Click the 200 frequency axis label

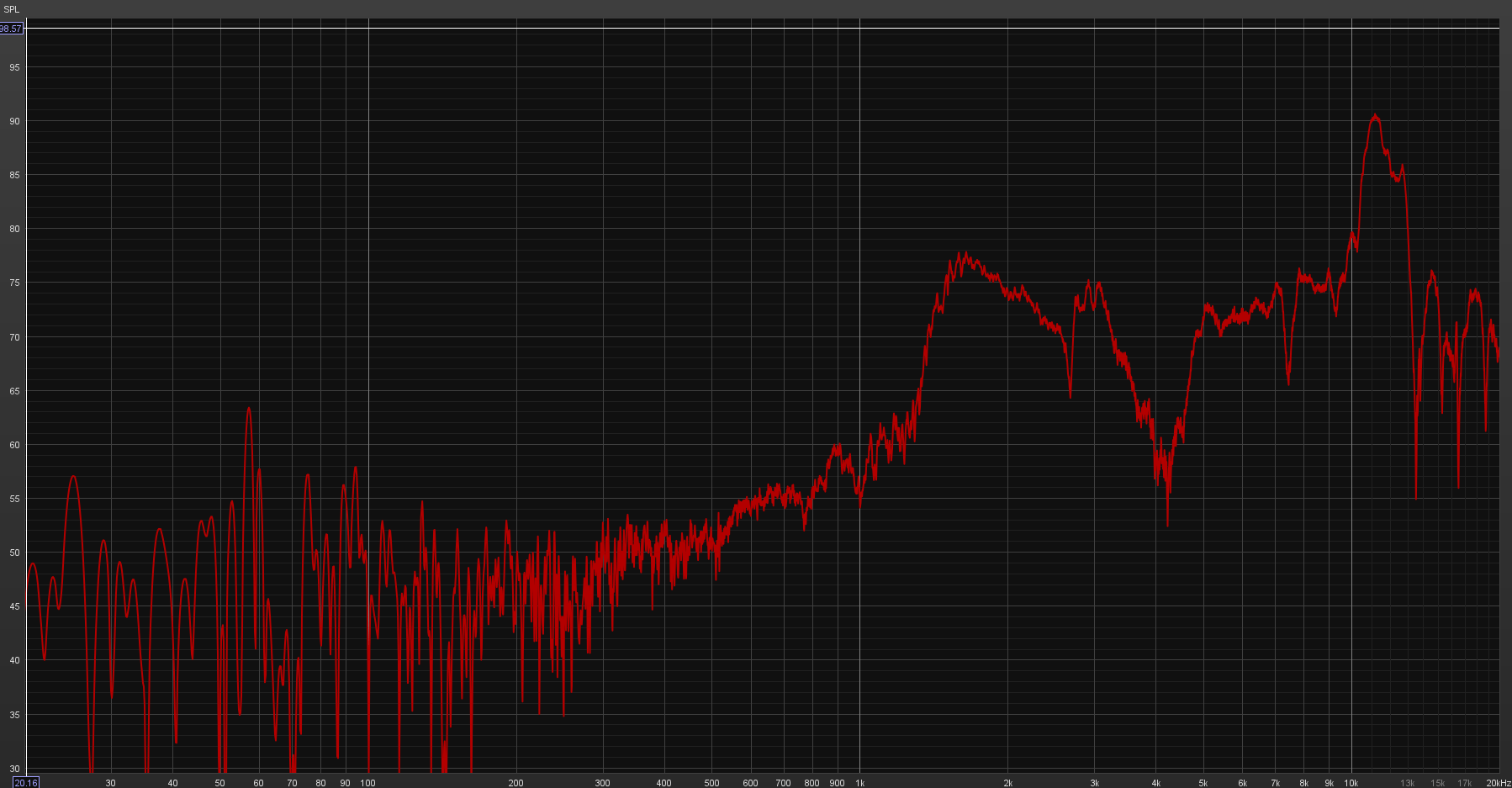[x=515, y=783]
